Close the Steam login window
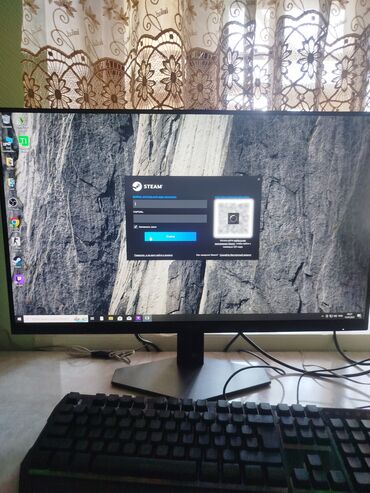Screen dimensions: 370x493 [x=258, y=179]
